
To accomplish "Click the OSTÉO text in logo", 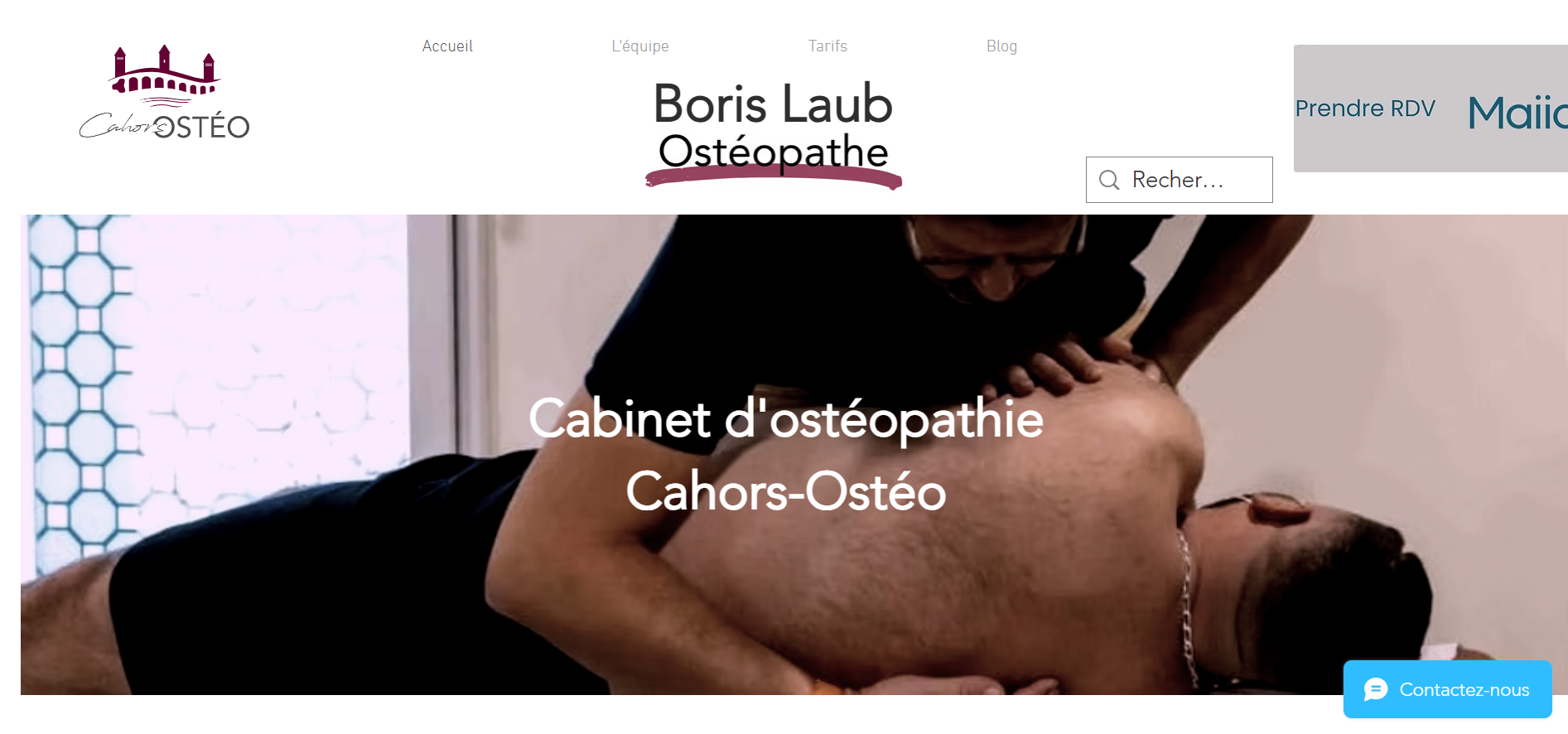I will [202, 127].
